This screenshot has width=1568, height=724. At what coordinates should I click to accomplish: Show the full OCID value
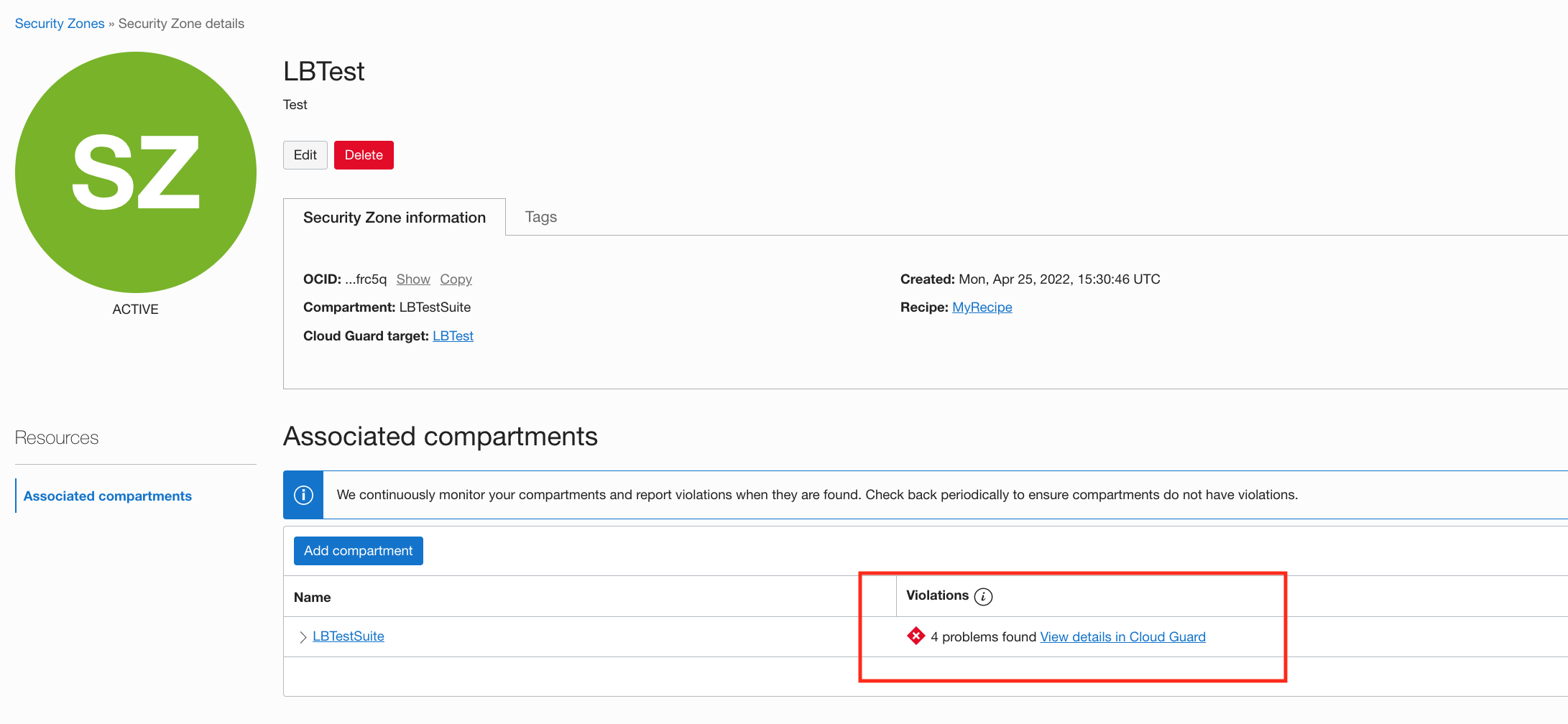(x=412, y=279)
